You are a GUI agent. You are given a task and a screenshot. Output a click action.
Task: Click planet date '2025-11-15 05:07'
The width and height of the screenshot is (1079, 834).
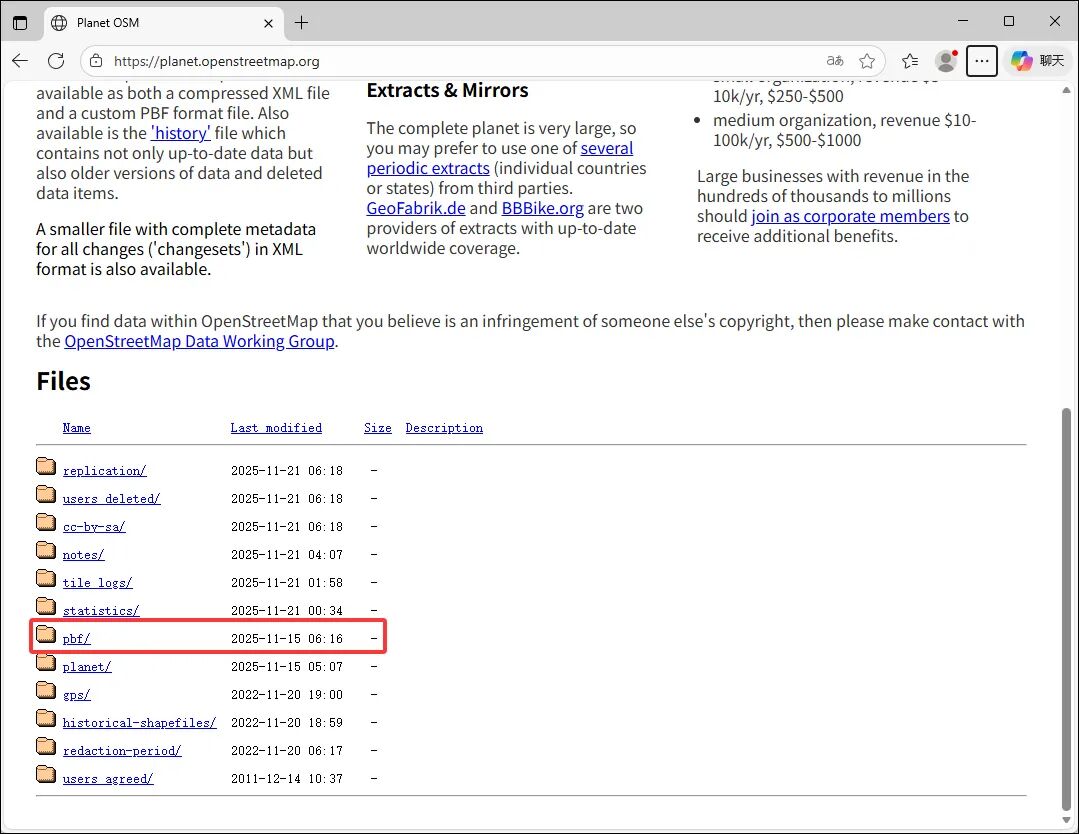[x=287, y=667]
